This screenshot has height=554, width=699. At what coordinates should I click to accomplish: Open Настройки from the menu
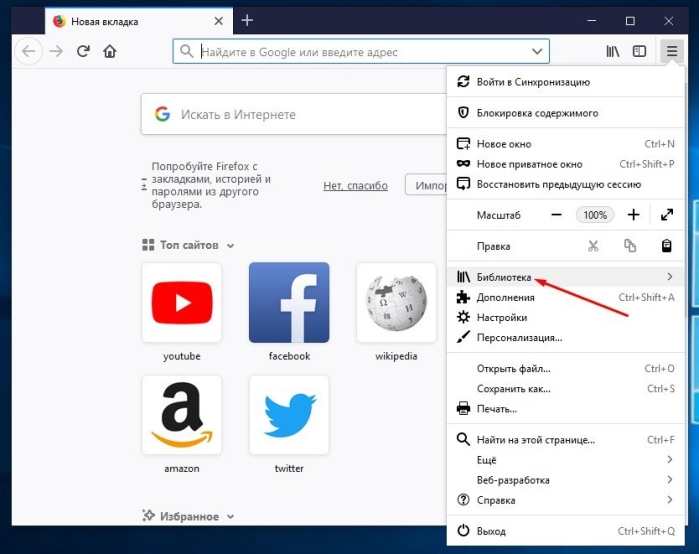[566, 317]
